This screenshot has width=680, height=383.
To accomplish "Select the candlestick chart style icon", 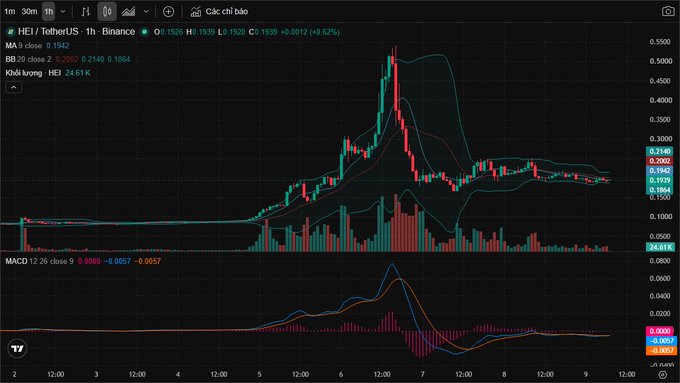I will (107, 11).
